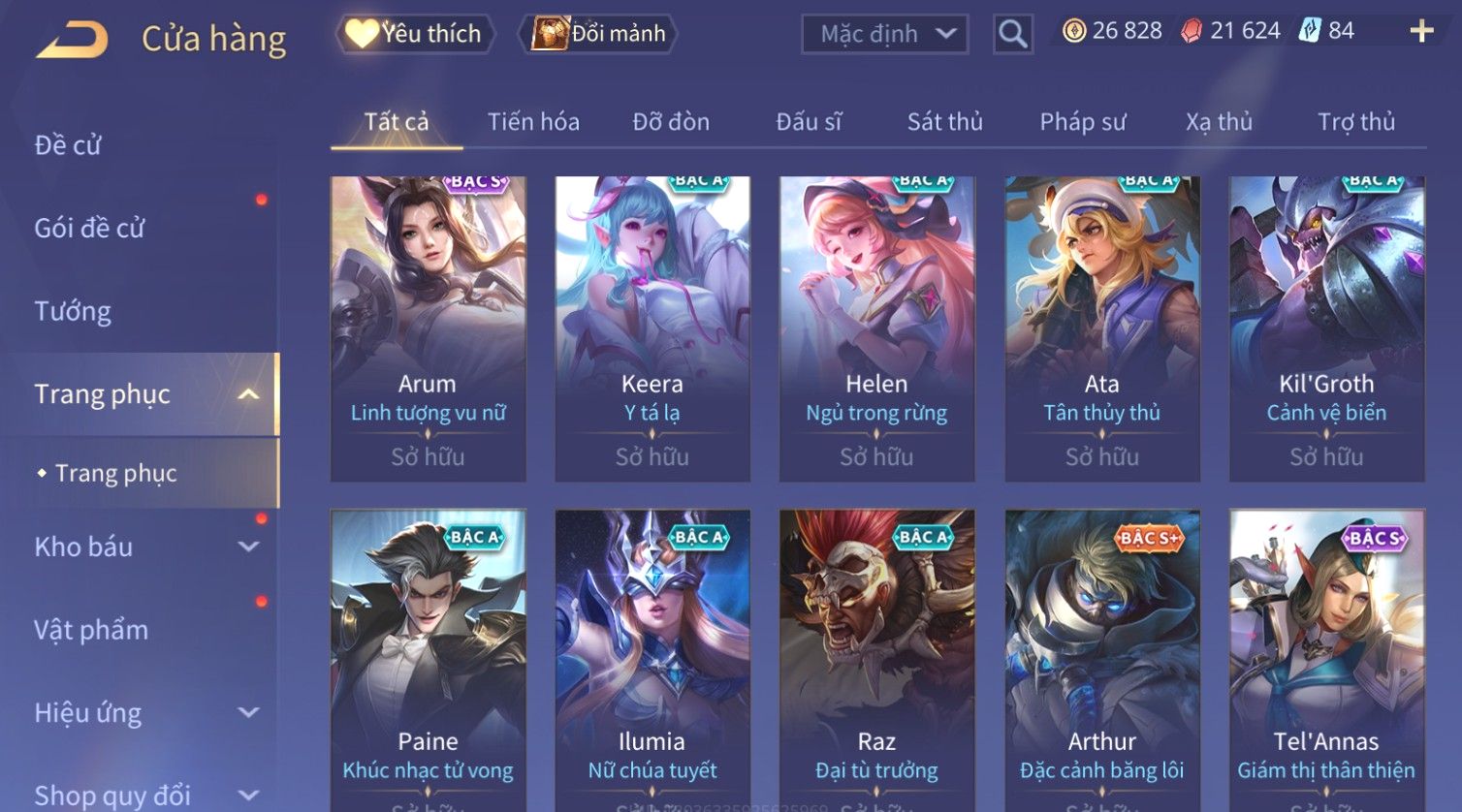Tap the gold coin currency icon
This screenshot has height=812, width=1462.
point(1074,31)
